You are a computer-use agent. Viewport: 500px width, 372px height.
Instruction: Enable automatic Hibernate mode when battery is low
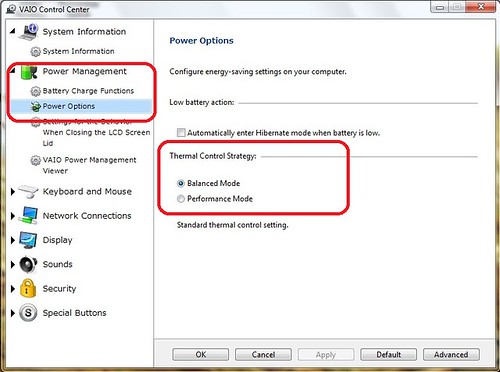(181, 133)
